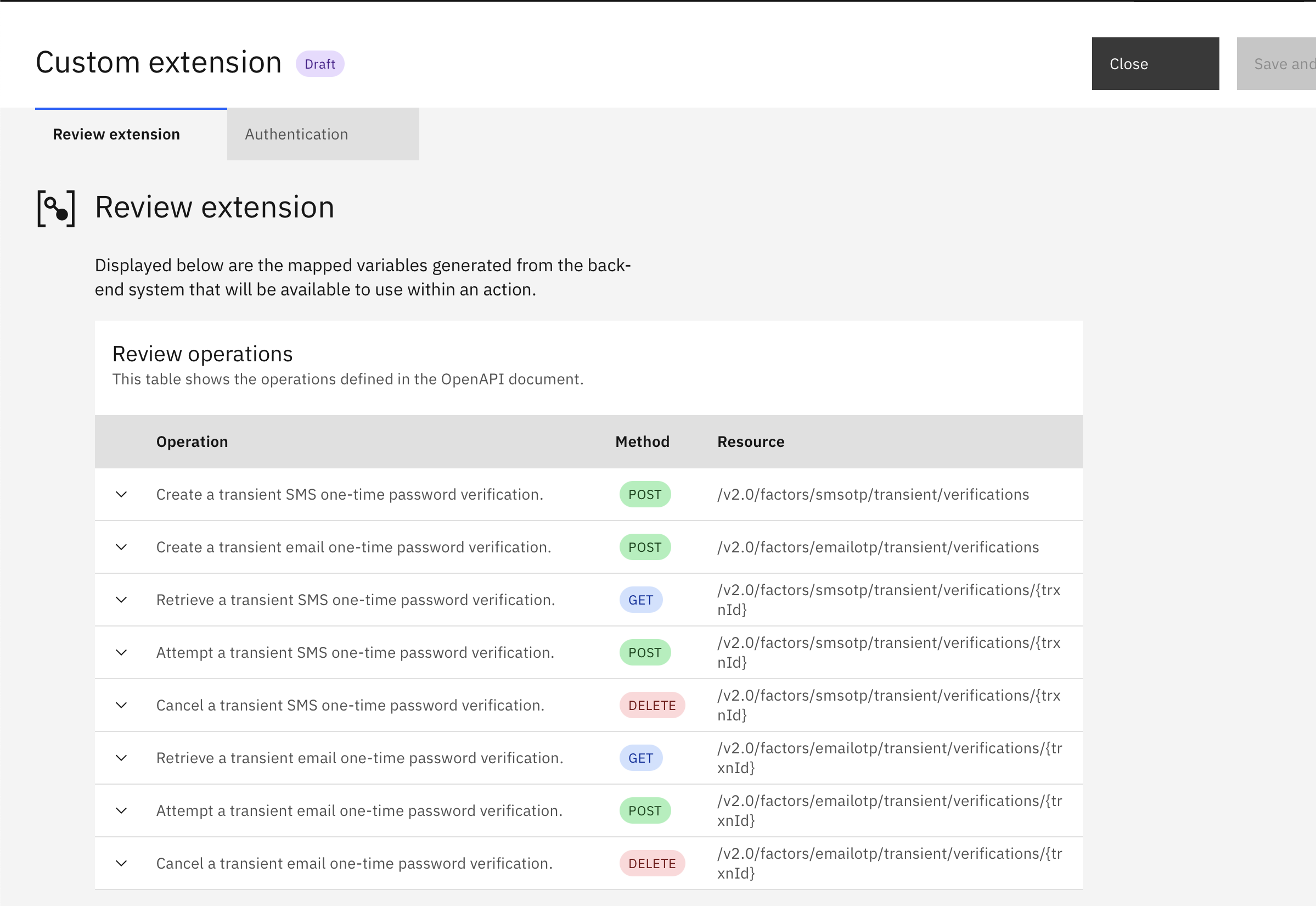The width and height of the screenshot is (1316, 906).
Task: Expand the Create transient email one-time password row
Action: click(121, 547)
